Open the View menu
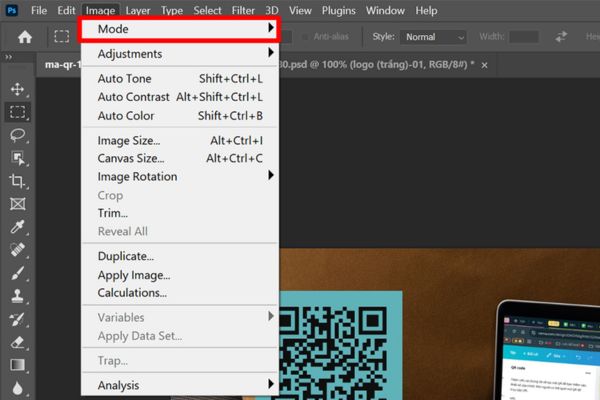Screen dimensions: 600x400 pyautogui.click(x=300, y=10)
